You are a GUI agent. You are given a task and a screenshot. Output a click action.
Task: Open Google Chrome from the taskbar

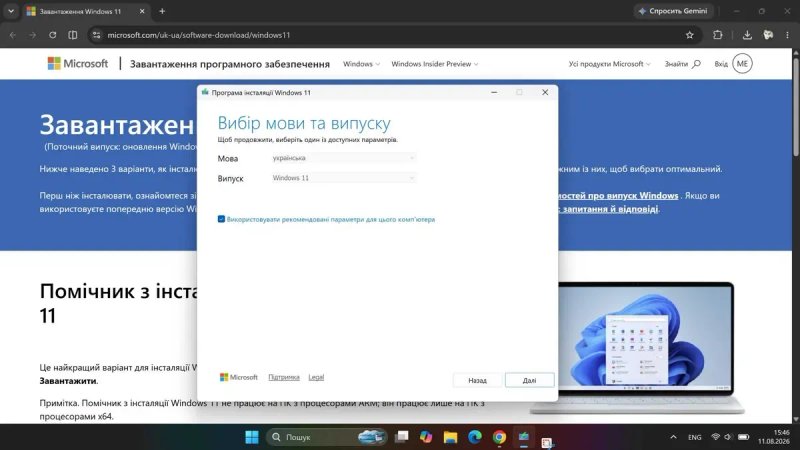click(499, 437)
